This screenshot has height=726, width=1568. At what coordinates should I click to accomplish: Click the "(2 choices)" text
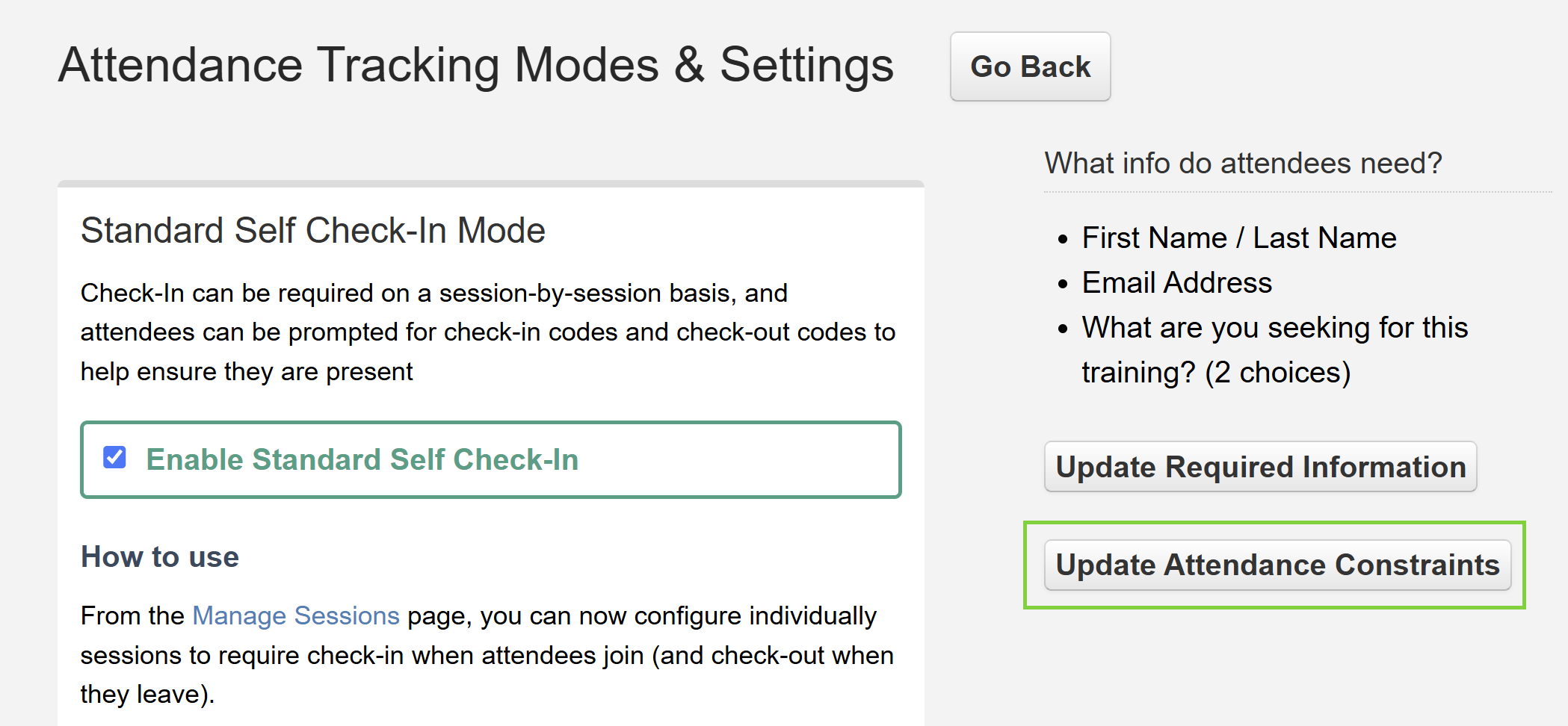tap(1277, 372)
